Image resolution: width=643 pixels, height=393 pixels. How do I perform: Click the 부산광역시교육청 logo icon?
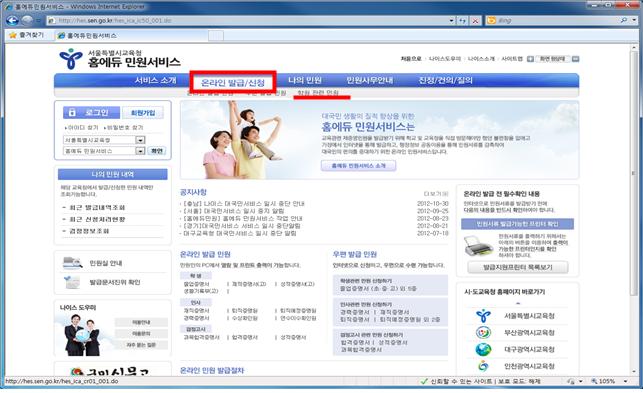[x=483, y=332]
